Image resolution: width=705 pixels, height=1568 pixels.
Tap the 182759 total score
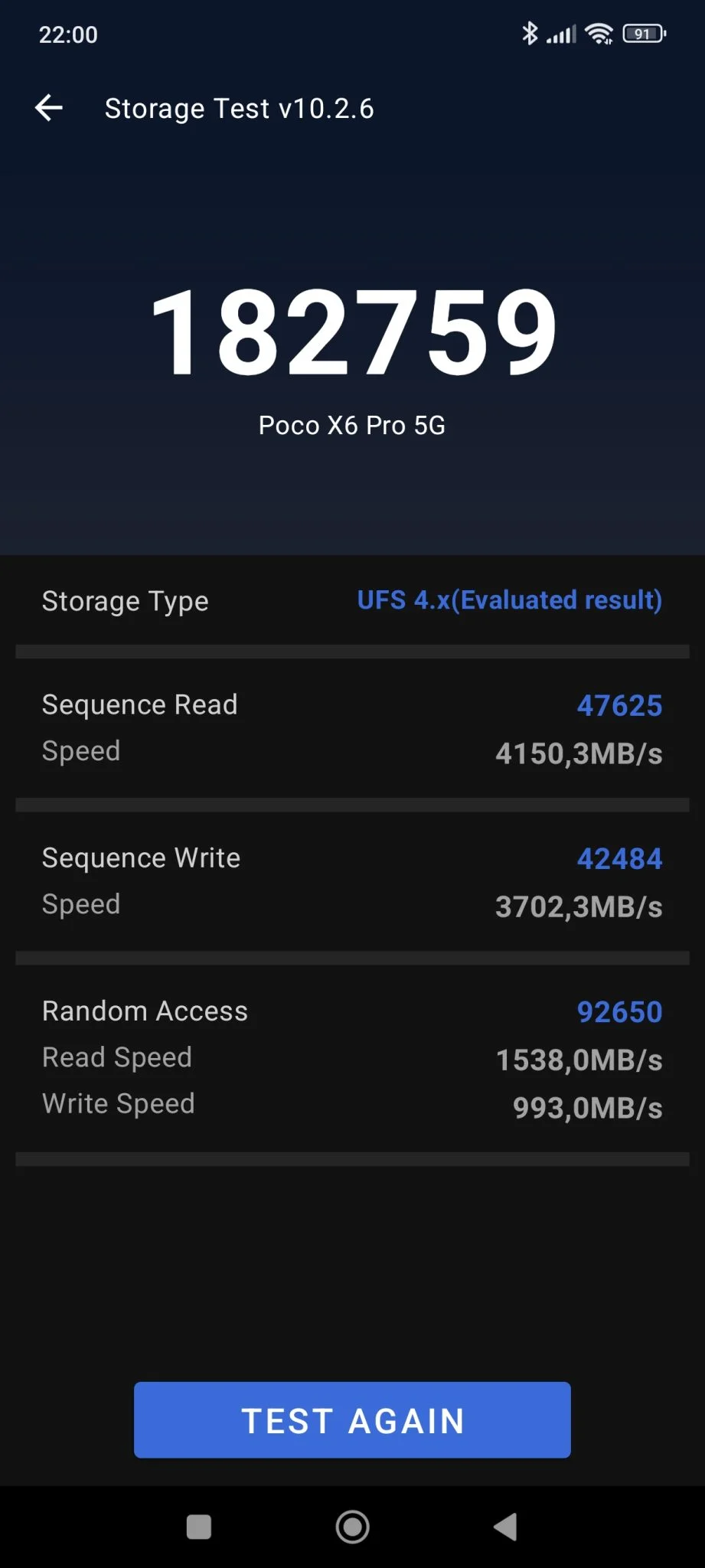tap(353, 332)
